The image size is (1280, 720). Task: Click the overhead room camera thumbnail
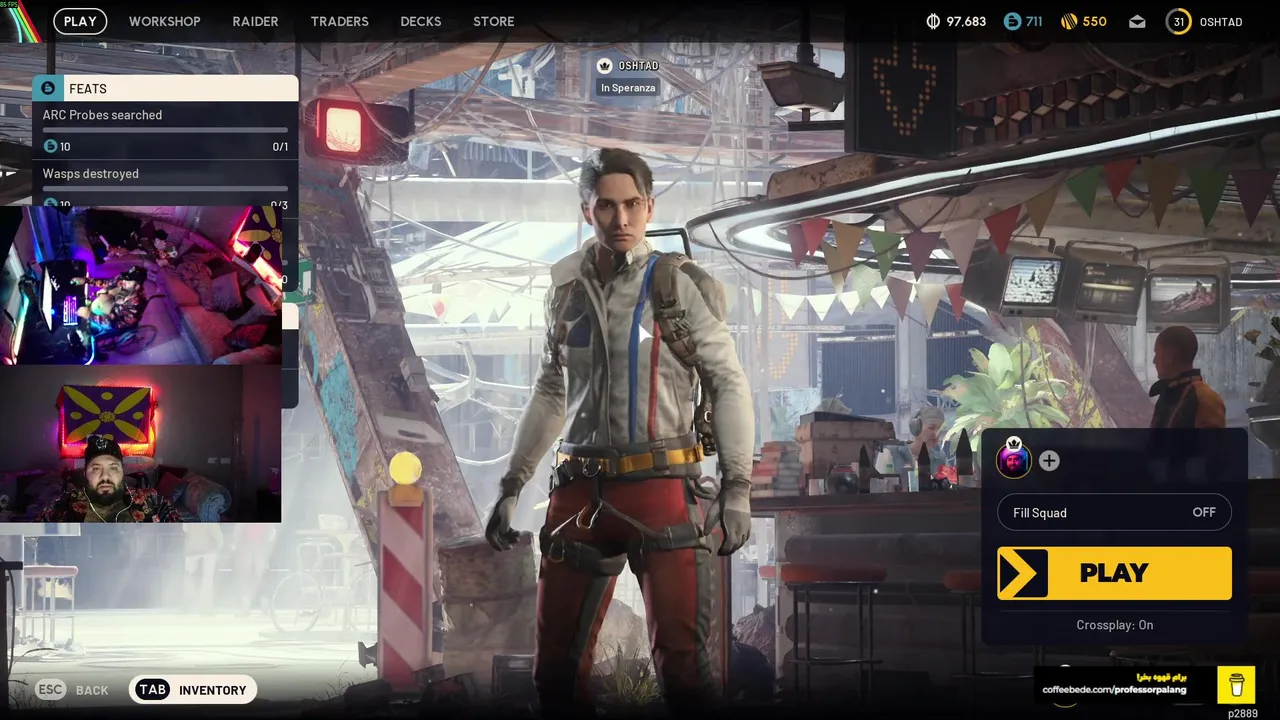(x=140, y=285)
